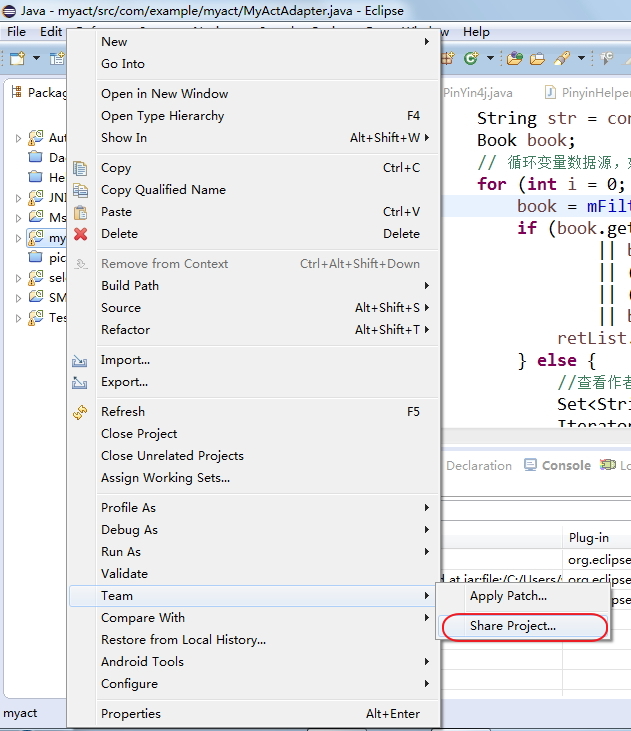631x731 pixels.
Task: Open the PinyinHelper editor tab
Action: click(585, 92)
